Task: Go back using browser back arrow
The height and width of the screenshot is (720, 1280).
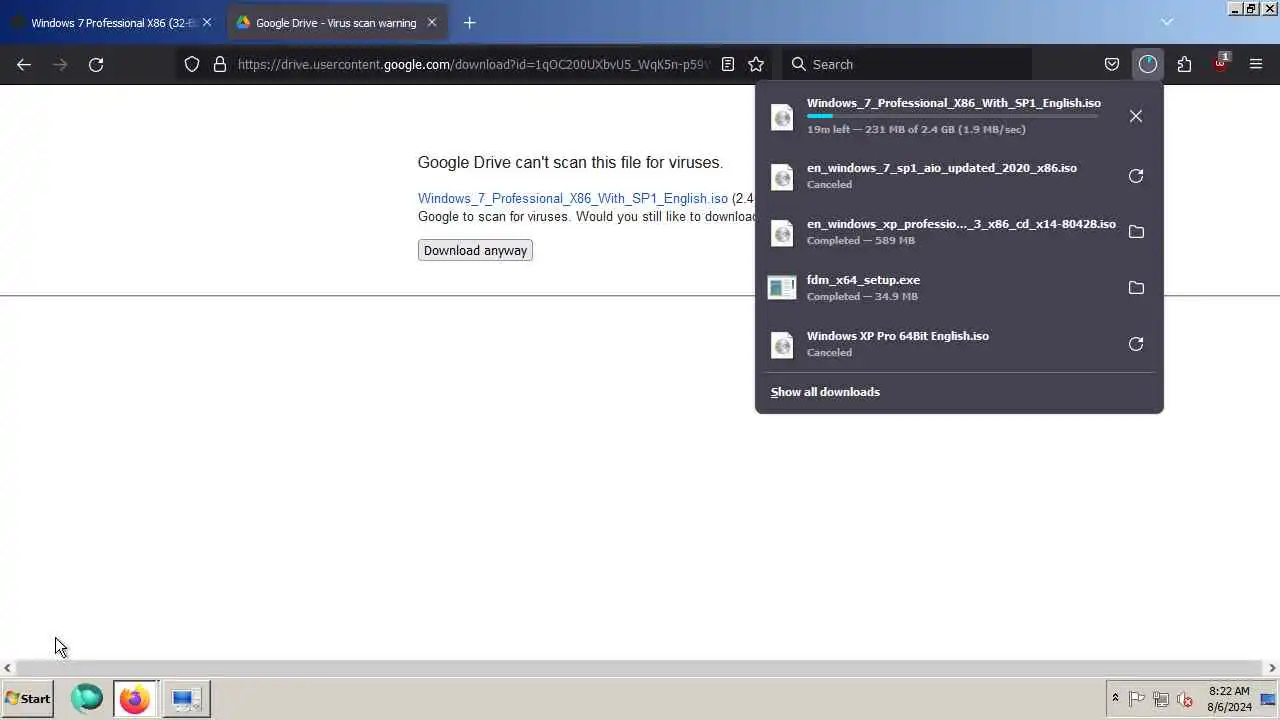Action: point(24,64)
